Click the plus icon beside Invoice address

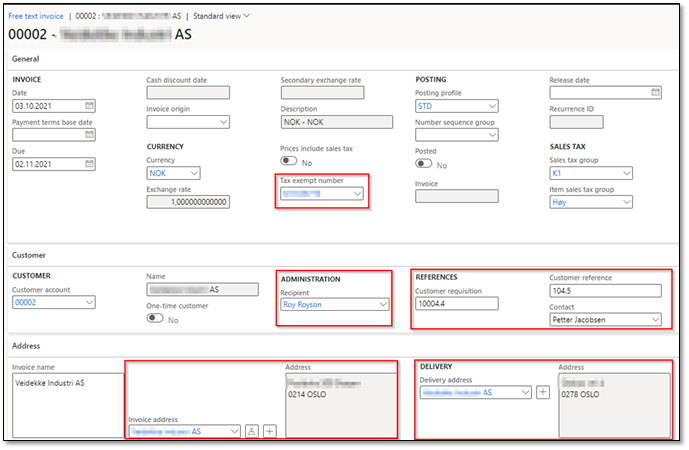pyautogui.click(x=270, y=430)
